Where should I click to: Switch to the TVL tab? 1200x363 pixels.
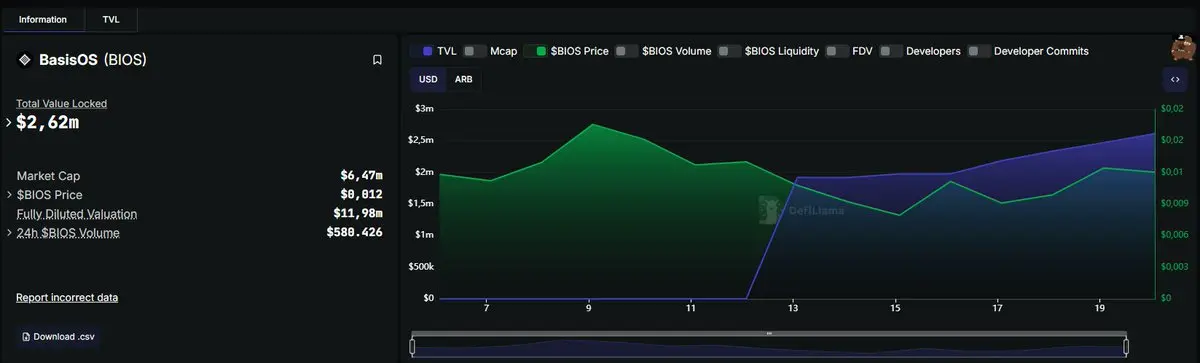pyautogui.click(x=111, y=19)
